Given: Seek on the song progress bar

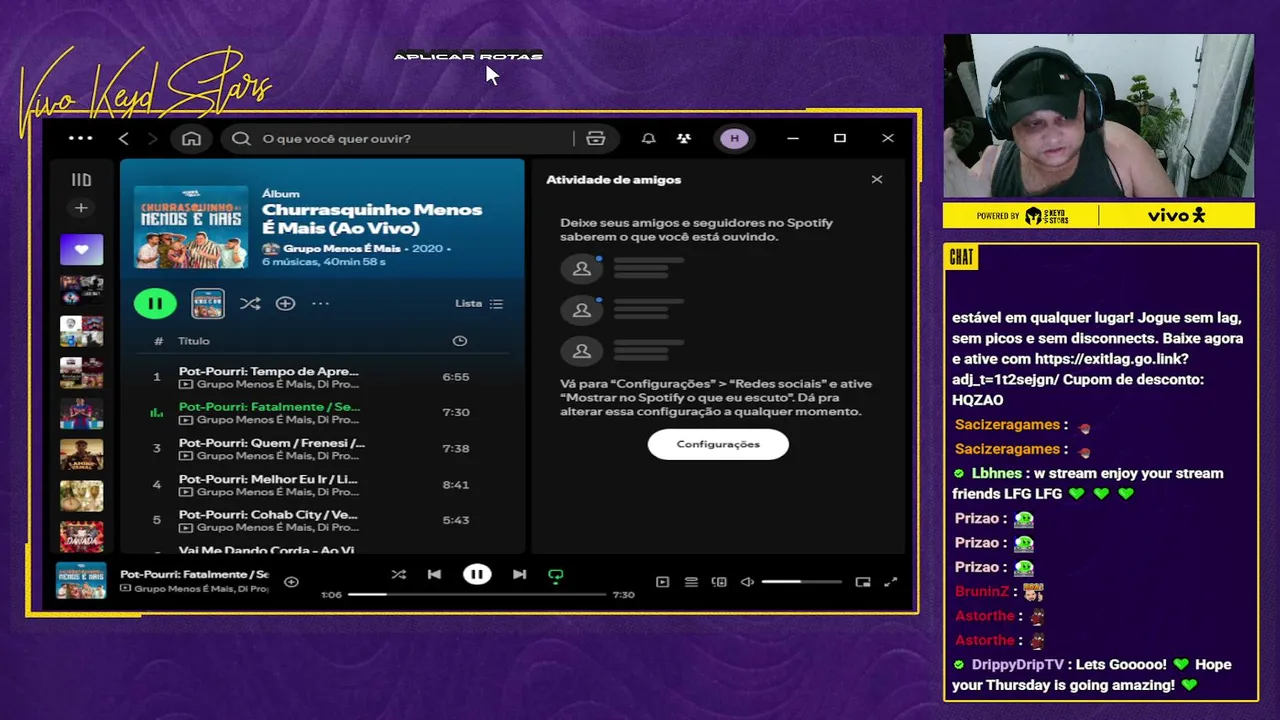Looking at the screenshot, I should 477,594.
